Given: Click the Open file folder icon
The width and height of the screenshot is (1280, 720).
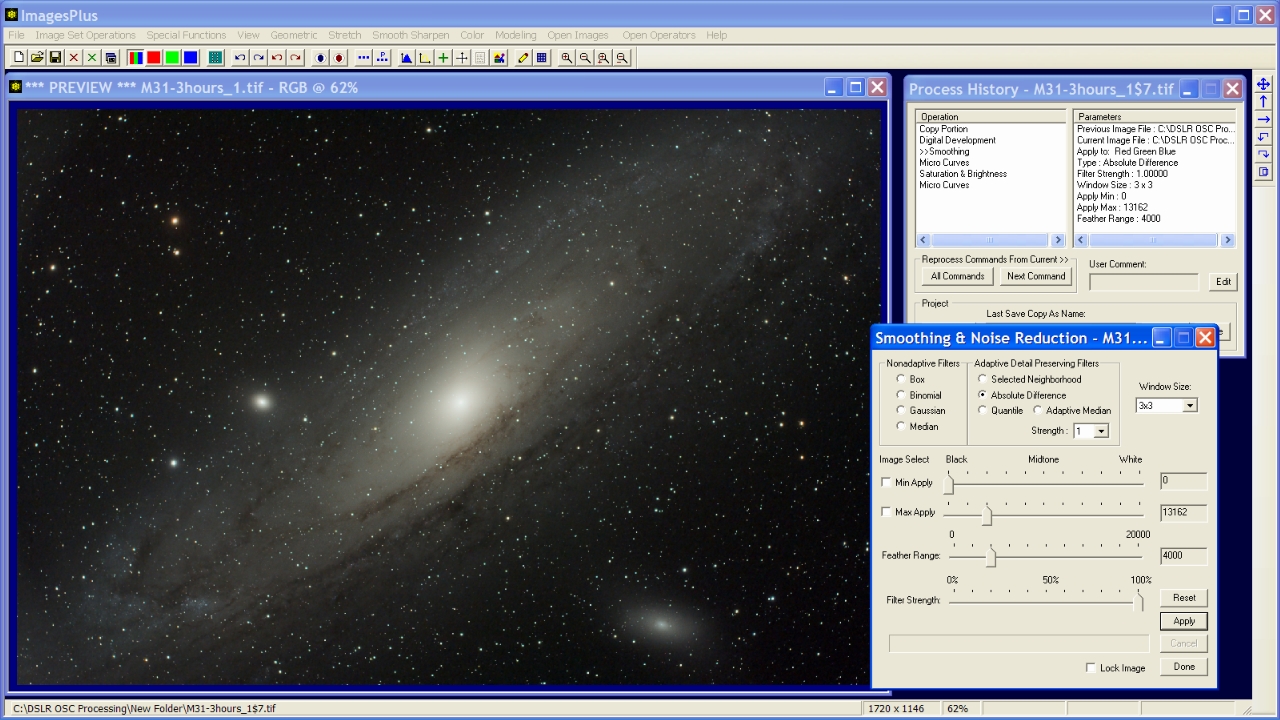Looking at the screenshot, I should coord(37,58).
